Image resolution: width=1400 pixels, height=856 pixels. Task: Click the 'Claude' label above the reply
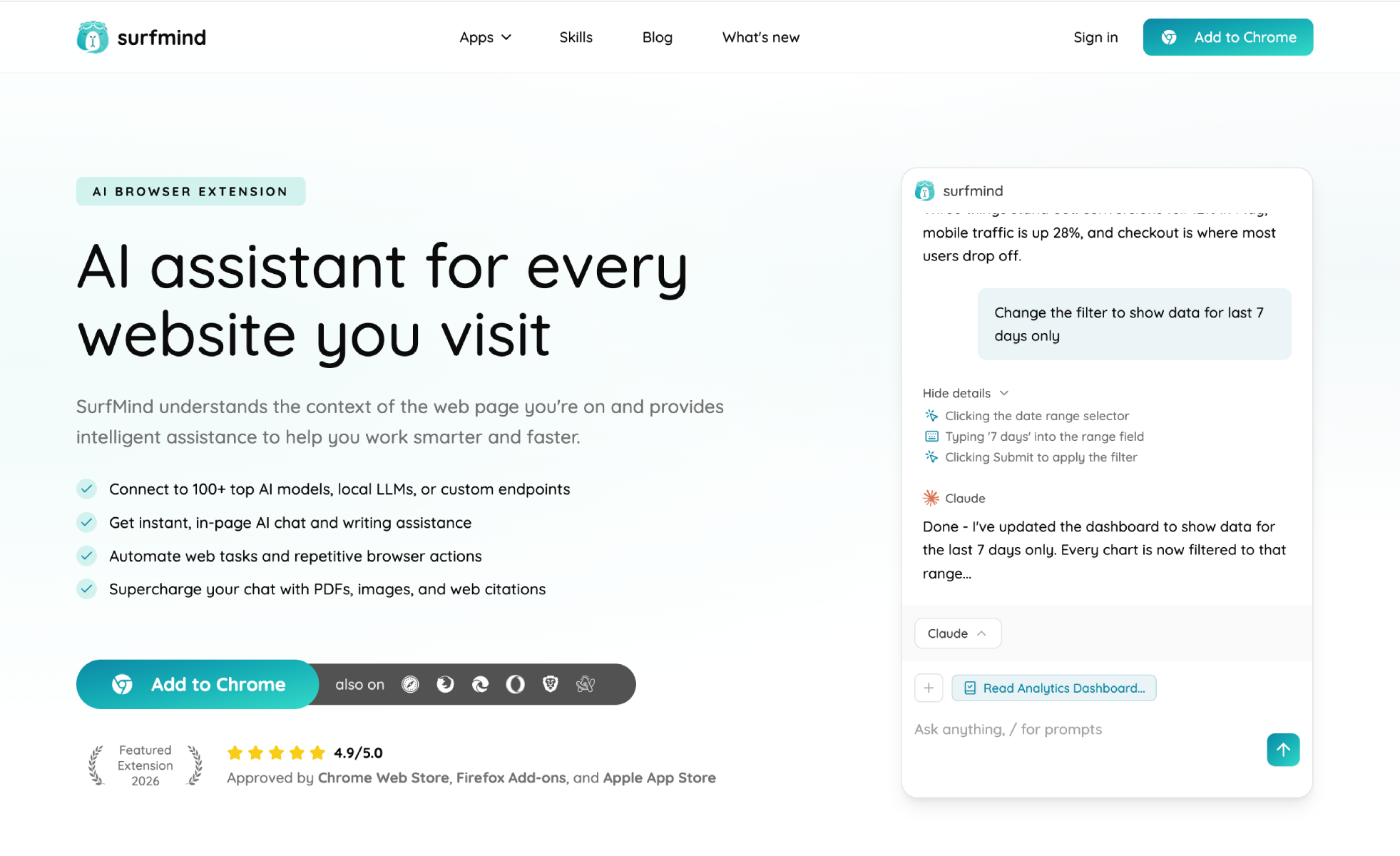click(965, 498)
